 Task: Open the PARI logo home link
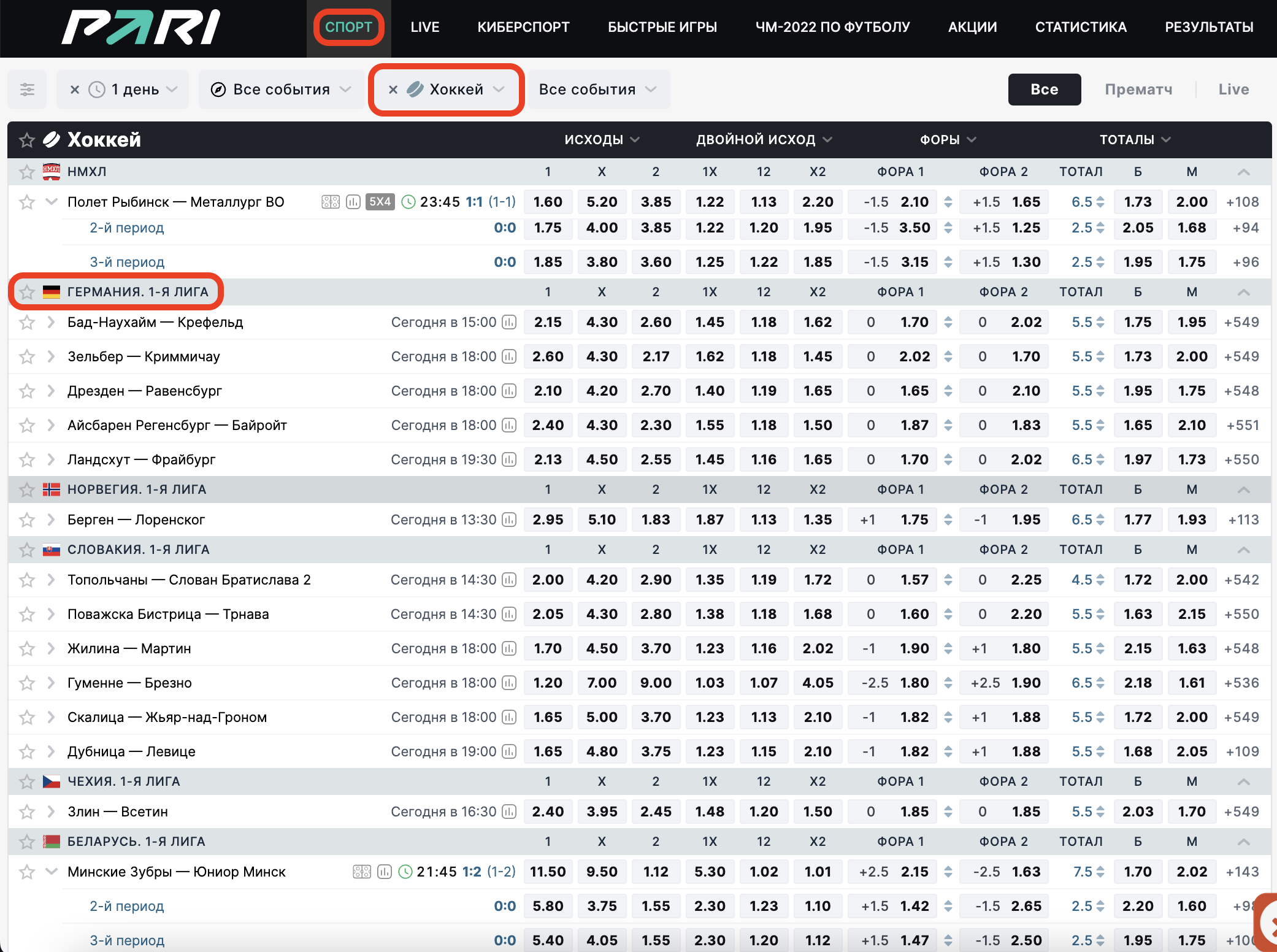140,28
